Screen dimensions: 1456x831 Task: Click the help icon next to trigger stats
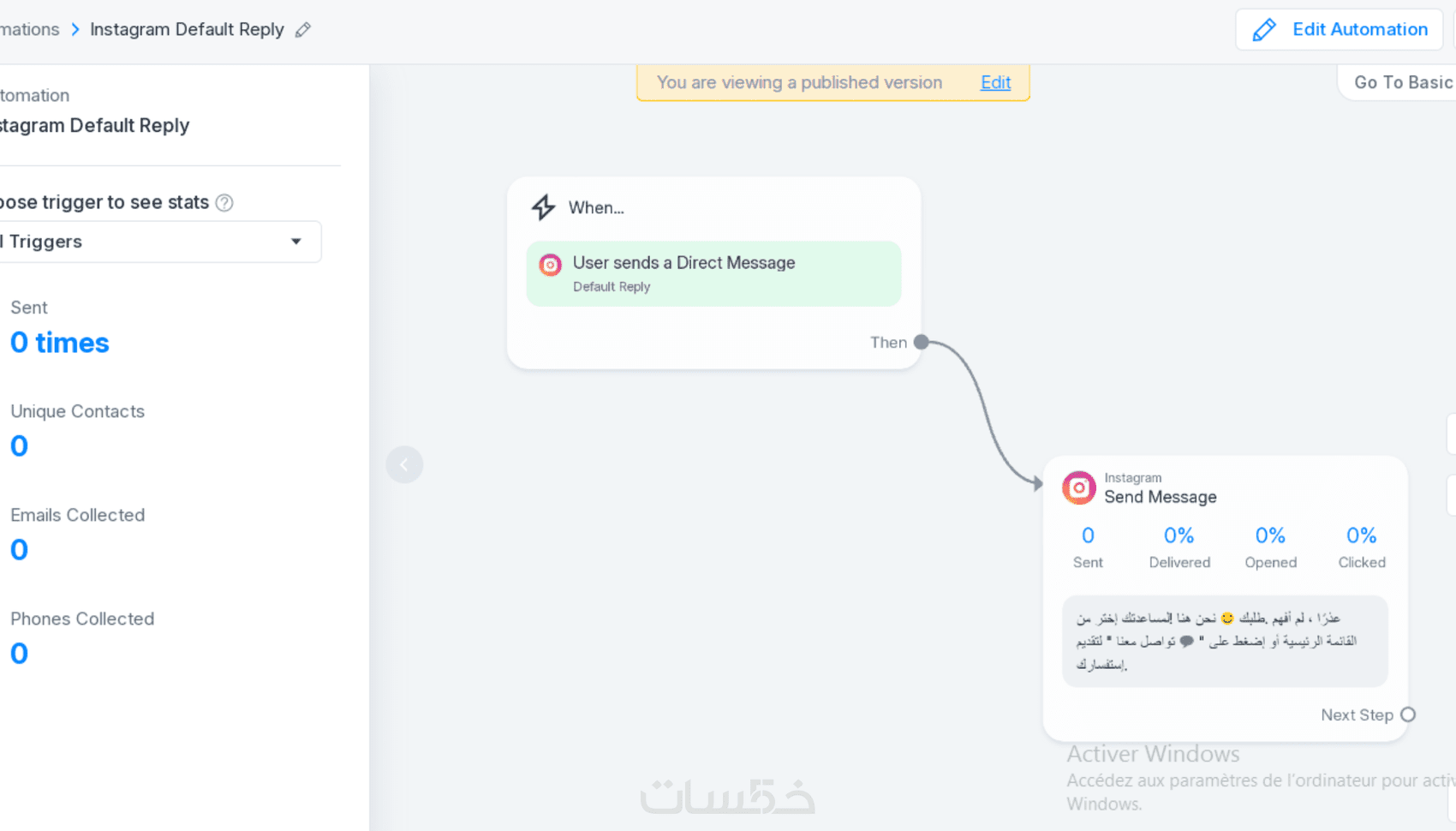[224, 203]
